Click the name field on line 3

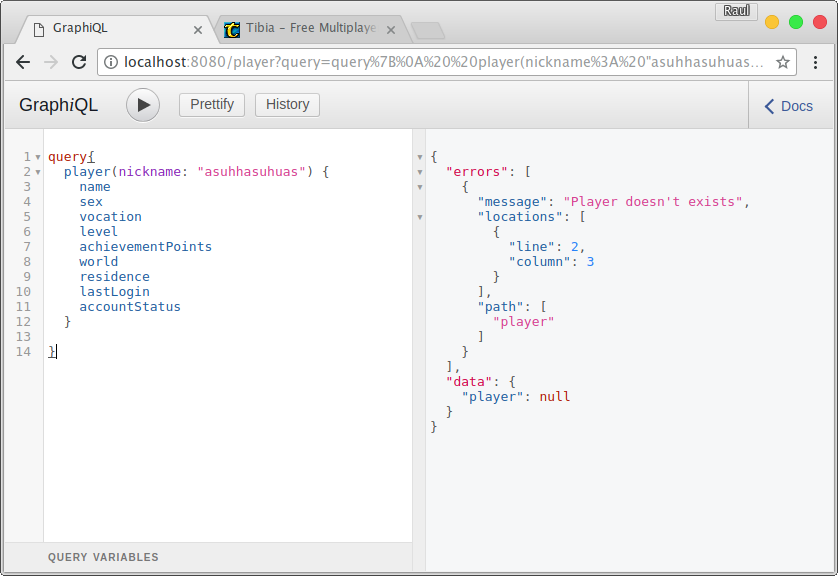click(x=95, y=186)
